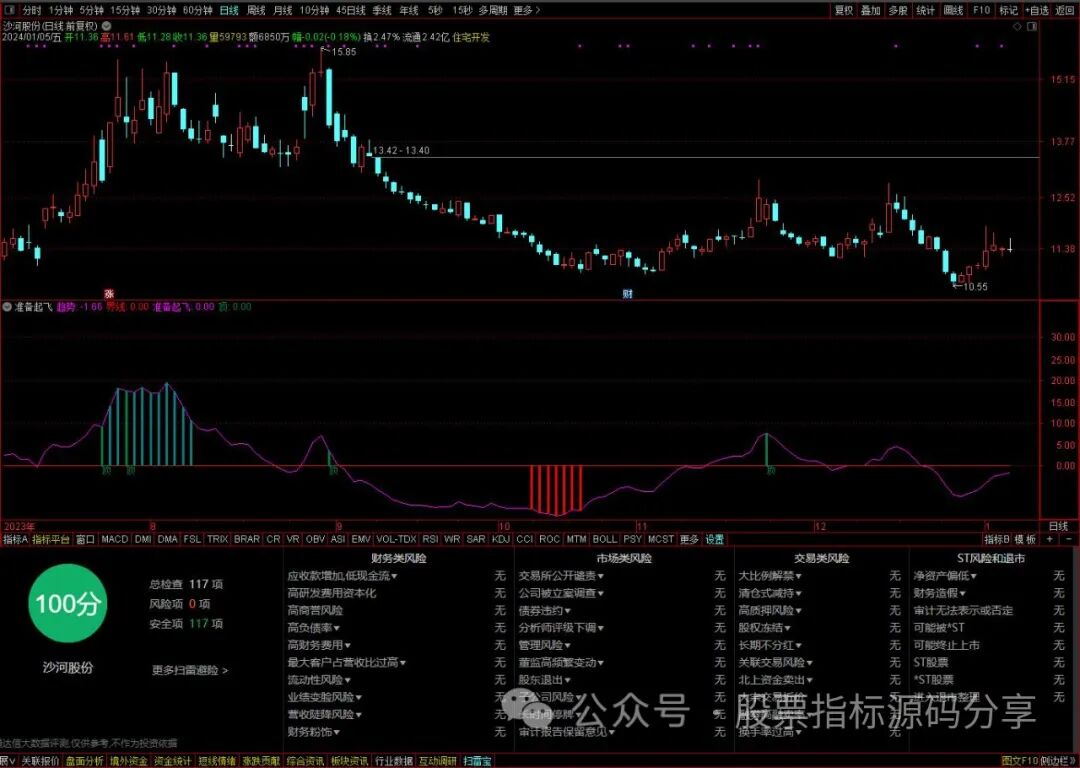Expand the 公司被立案调查 risk item
Viewport: 1080px width, 768px height.
pyautogui.click(x=561, y=592)
